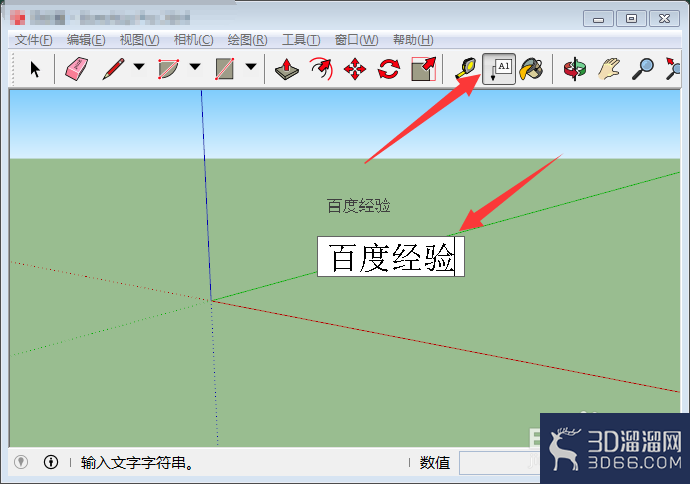690x484 pixels.
Task: Click the 输入文字字符串 status text
Action: pos(137,463)
